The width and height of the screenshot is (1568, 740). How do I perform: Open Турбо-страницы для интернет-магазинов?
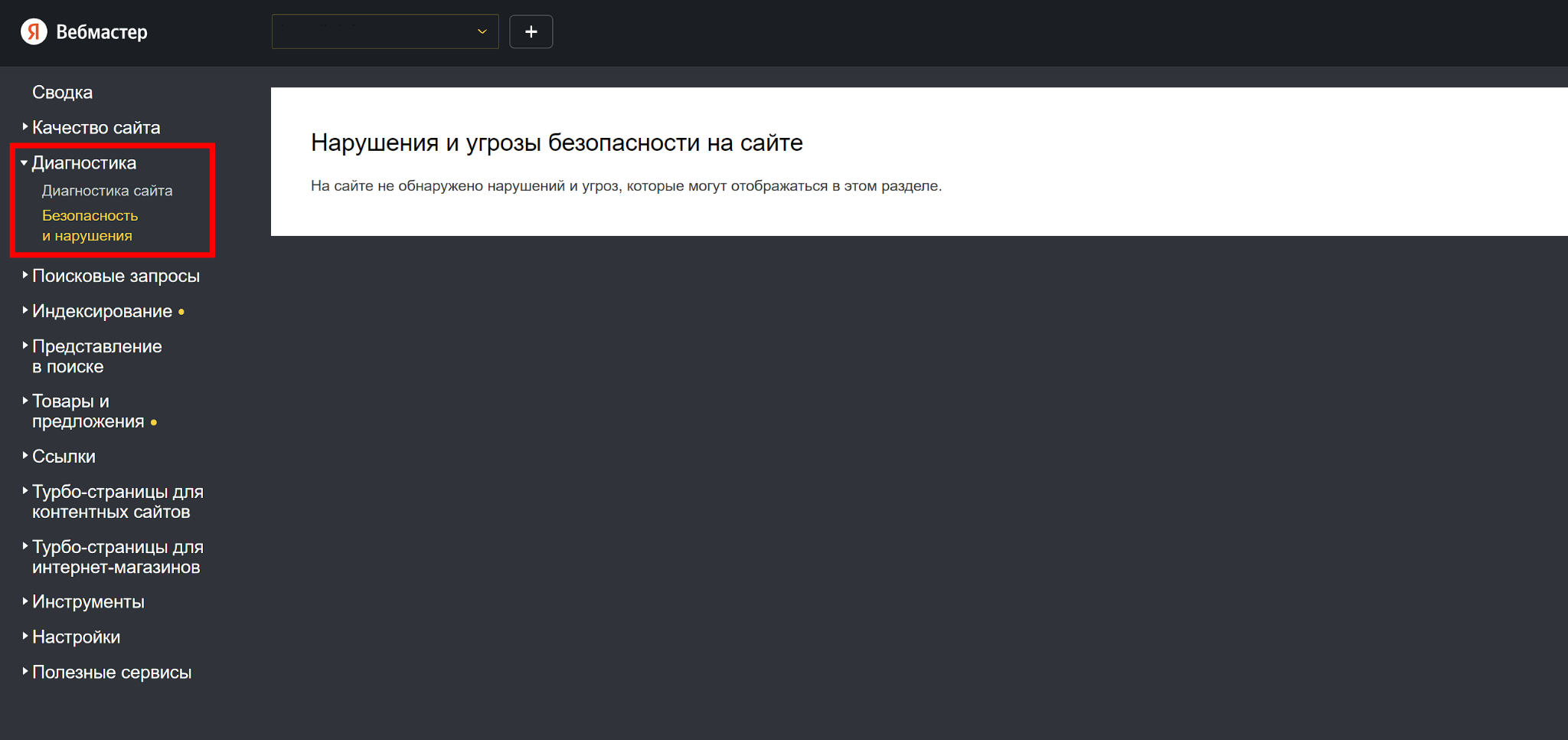click(x=118, y=557)
